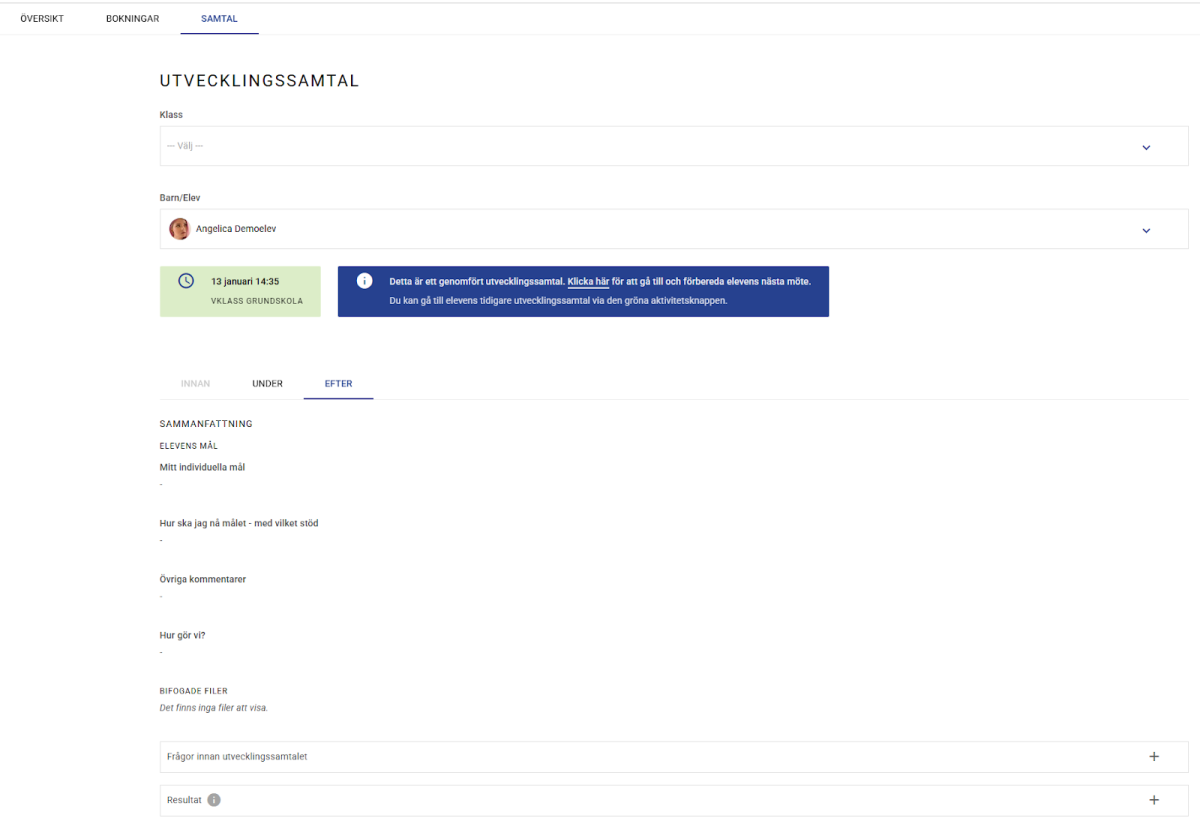Click the info icon in blue banner
Screen dimensions: 1200x821
point(365,281)
